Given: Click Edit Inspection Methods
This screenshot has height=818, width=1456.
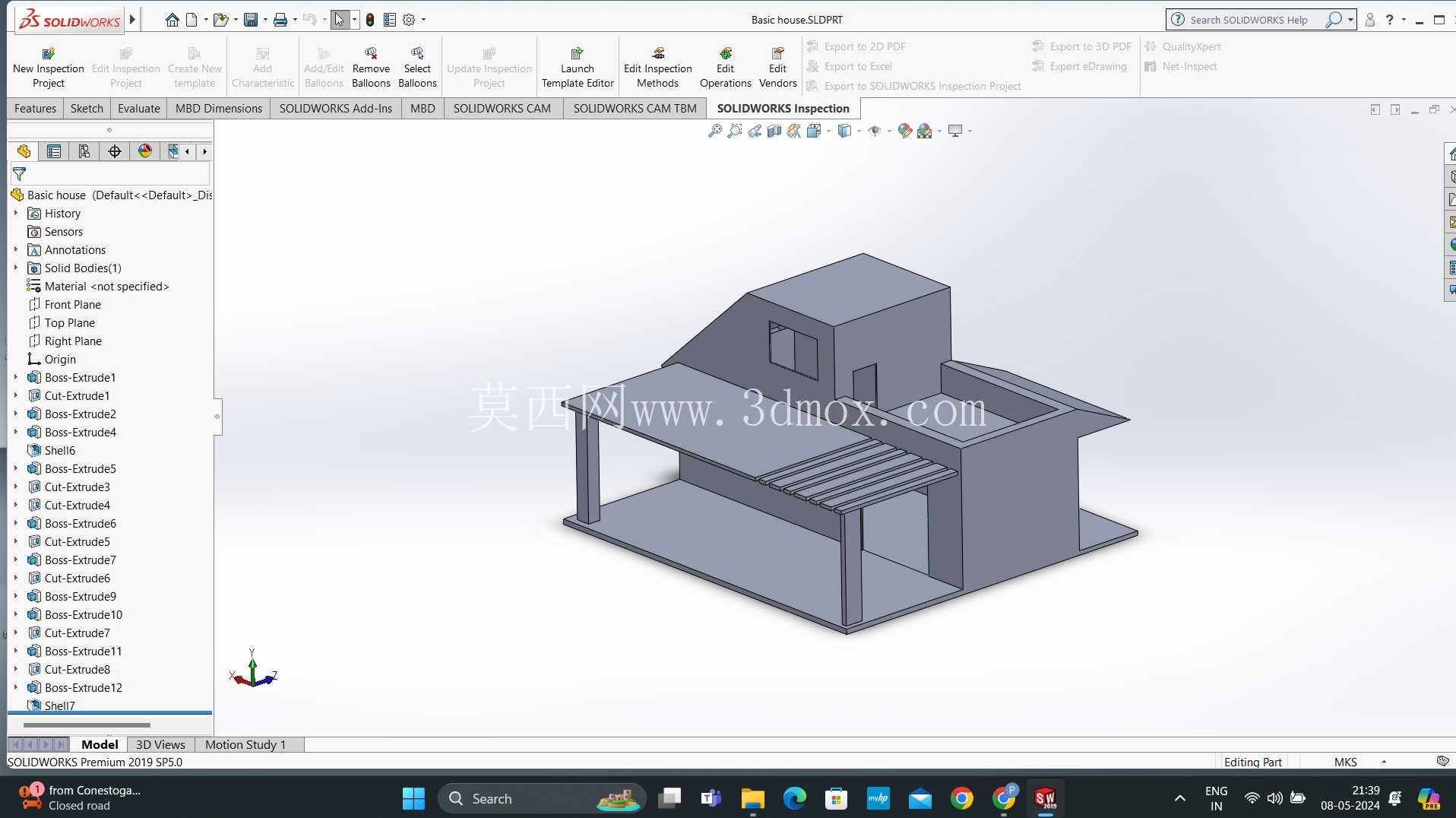Looking at the screenshot, I should (658, 68).
